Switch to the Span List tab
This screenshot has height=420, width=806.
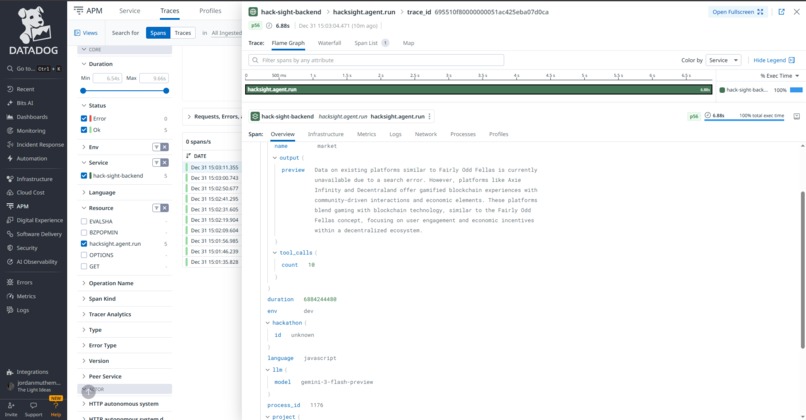[371, 43]
